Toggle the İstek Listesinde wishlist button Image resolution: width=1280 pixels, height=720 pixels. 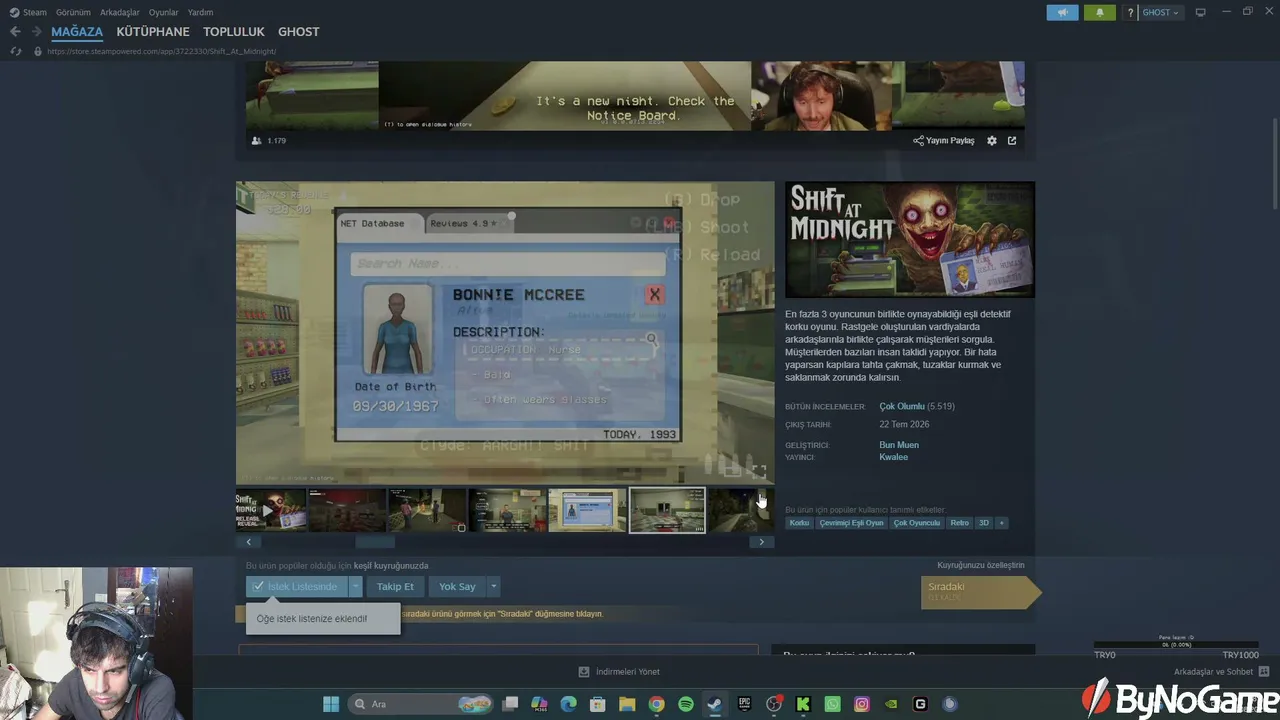coord(296,587)
